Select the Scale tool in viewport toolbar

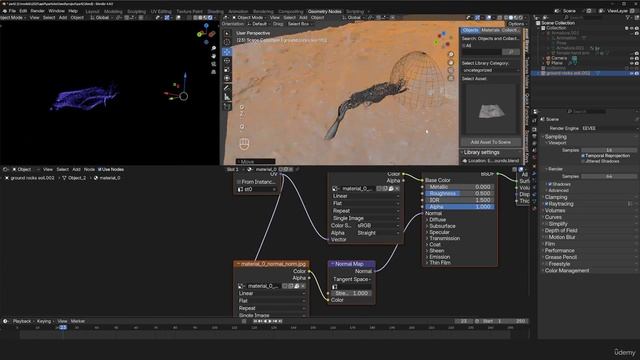tap(227, 70)
